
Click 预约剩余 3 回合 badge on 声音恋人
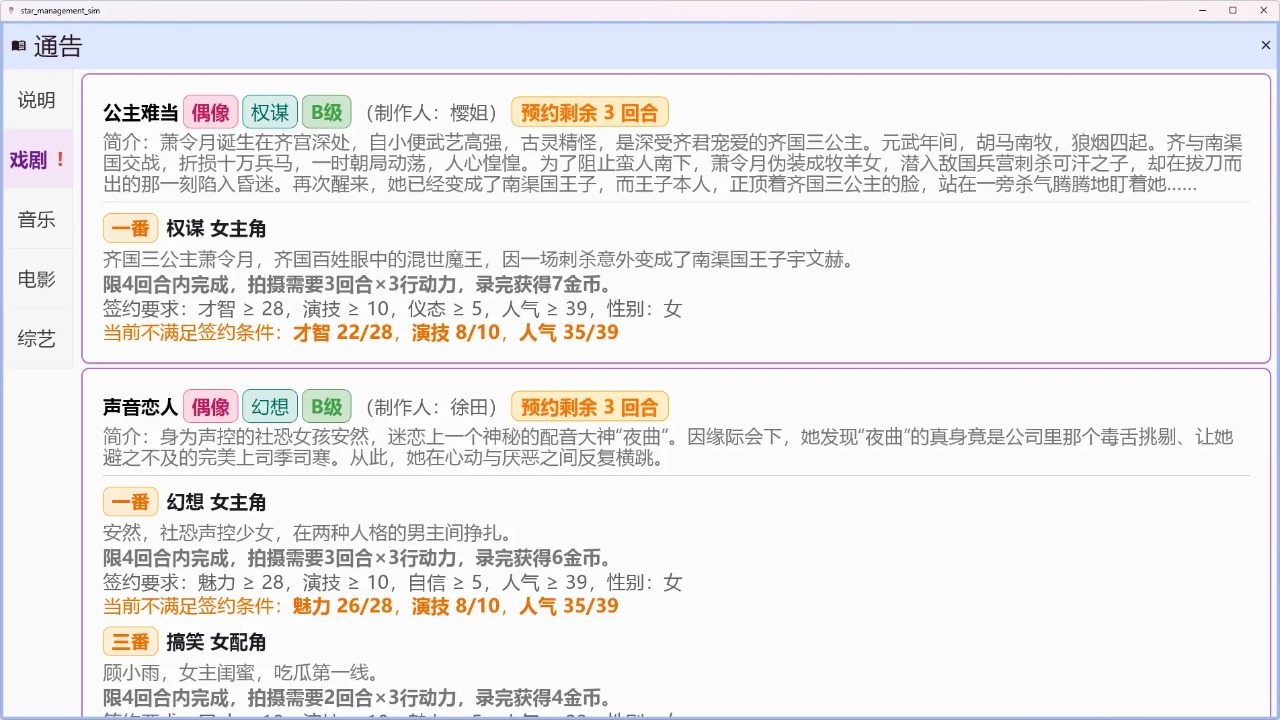click(590, 406)
